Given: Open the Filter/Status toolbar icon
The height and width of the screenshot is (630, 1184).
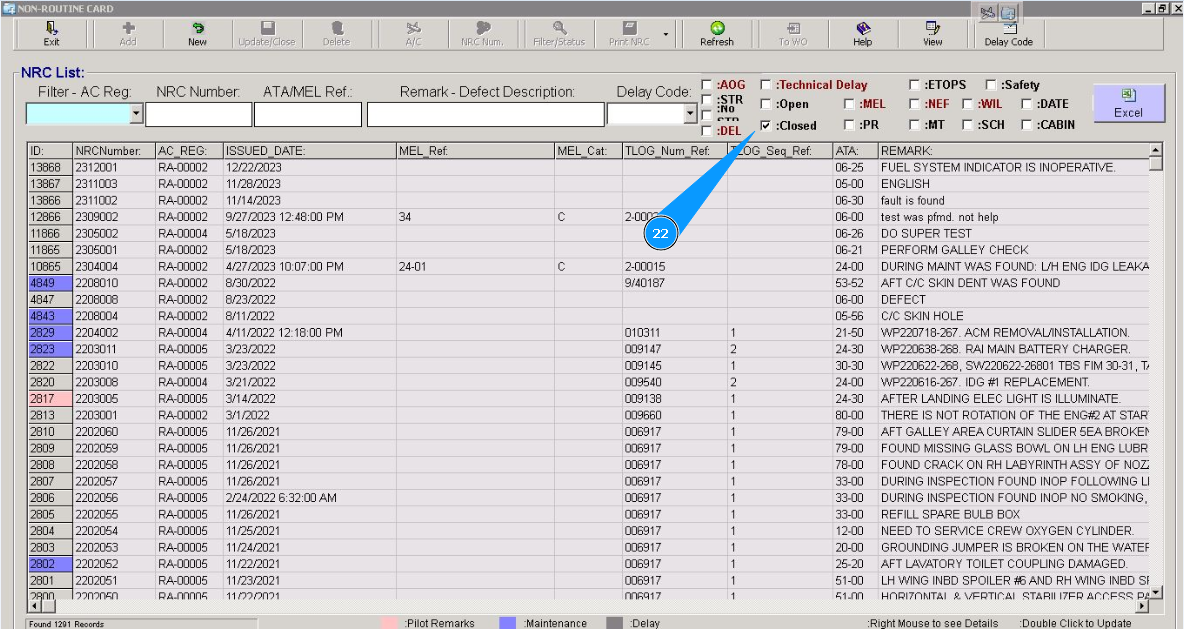Looking at the screenshot, I should pos(559,34).
